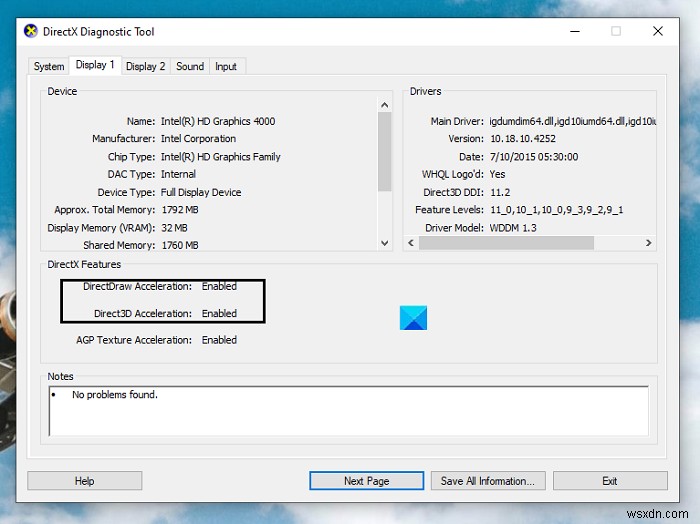Click the Feature Levels value list
Viewport: 700px width, 524px height.
pyautogui.click(x=557, y=210)
